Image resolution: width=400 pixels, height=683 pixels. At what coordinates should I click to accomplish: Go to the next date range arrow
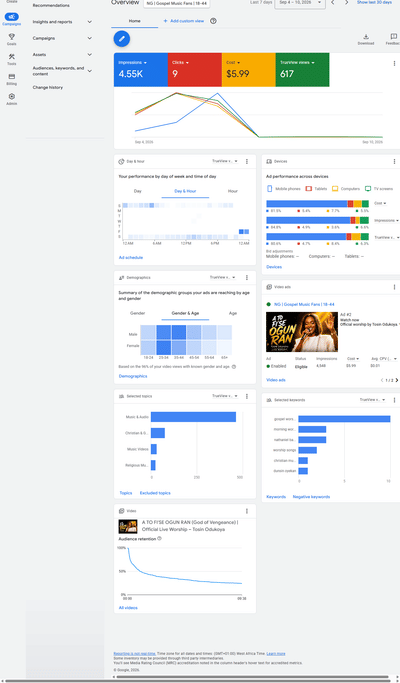(x=346, y=3)
